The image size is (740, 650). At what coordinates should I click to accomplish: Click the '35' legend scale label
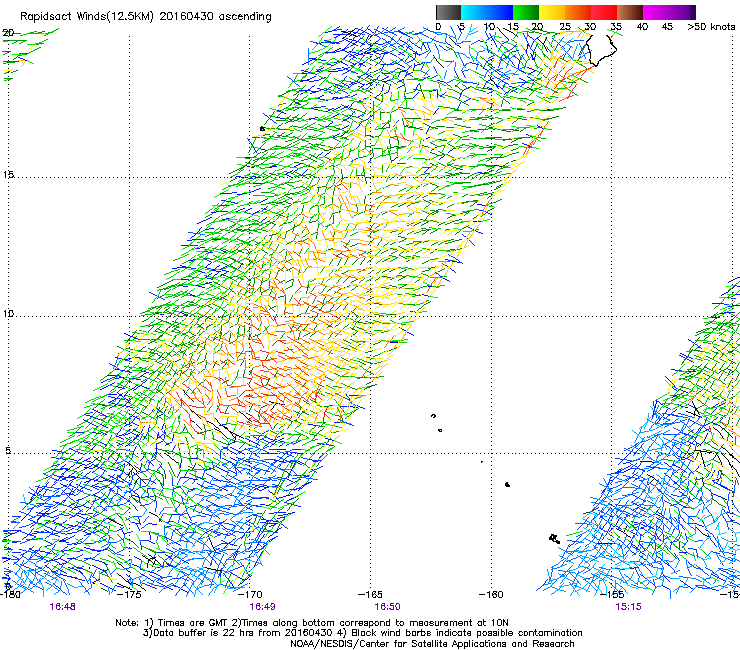click(616, 27)
